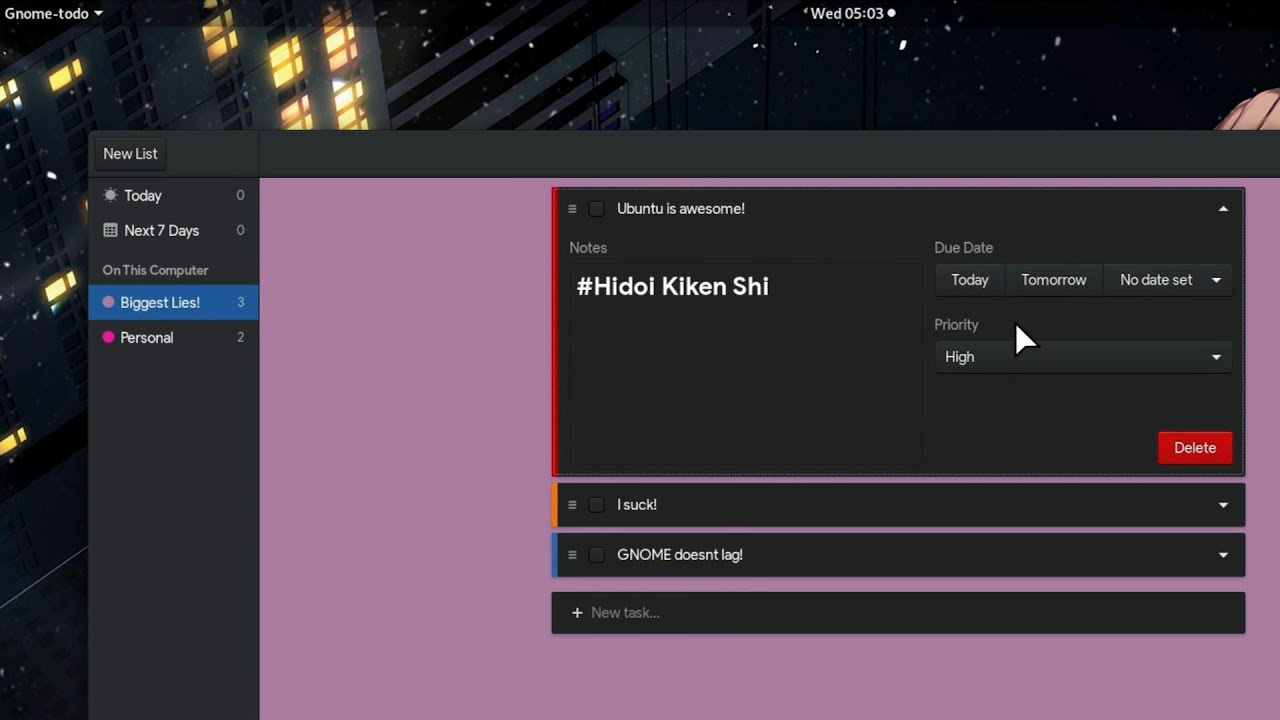Select the Today list in sidebar

pyautogui.click(x=173, y=195)
